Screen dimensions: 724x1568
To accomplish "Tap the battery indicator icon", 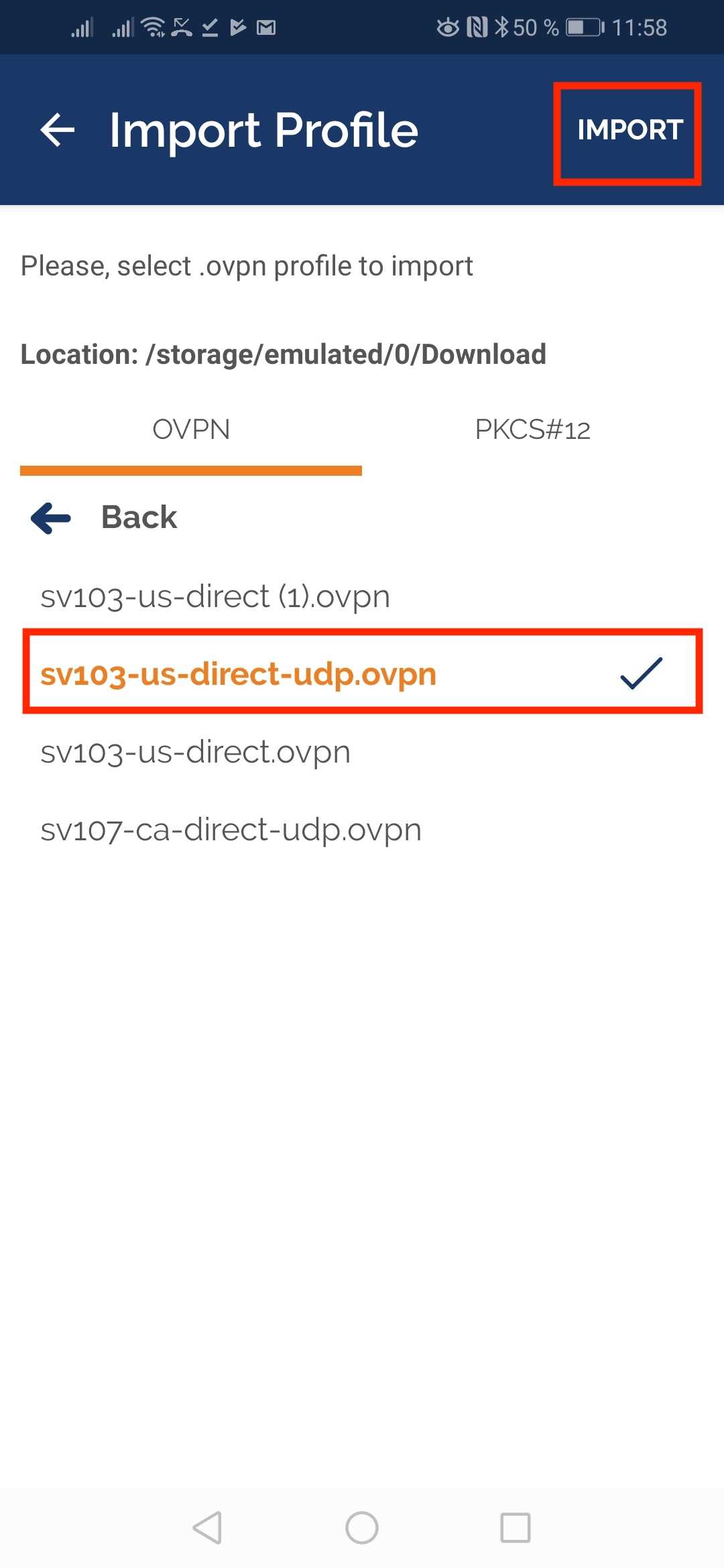I will click(x=585, y=27).
